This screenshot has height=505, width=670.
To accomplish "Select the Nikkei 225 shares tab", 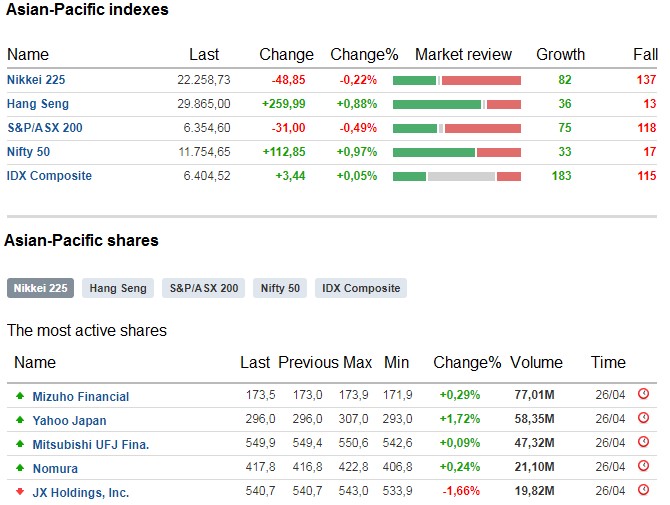I will [41, 288].
